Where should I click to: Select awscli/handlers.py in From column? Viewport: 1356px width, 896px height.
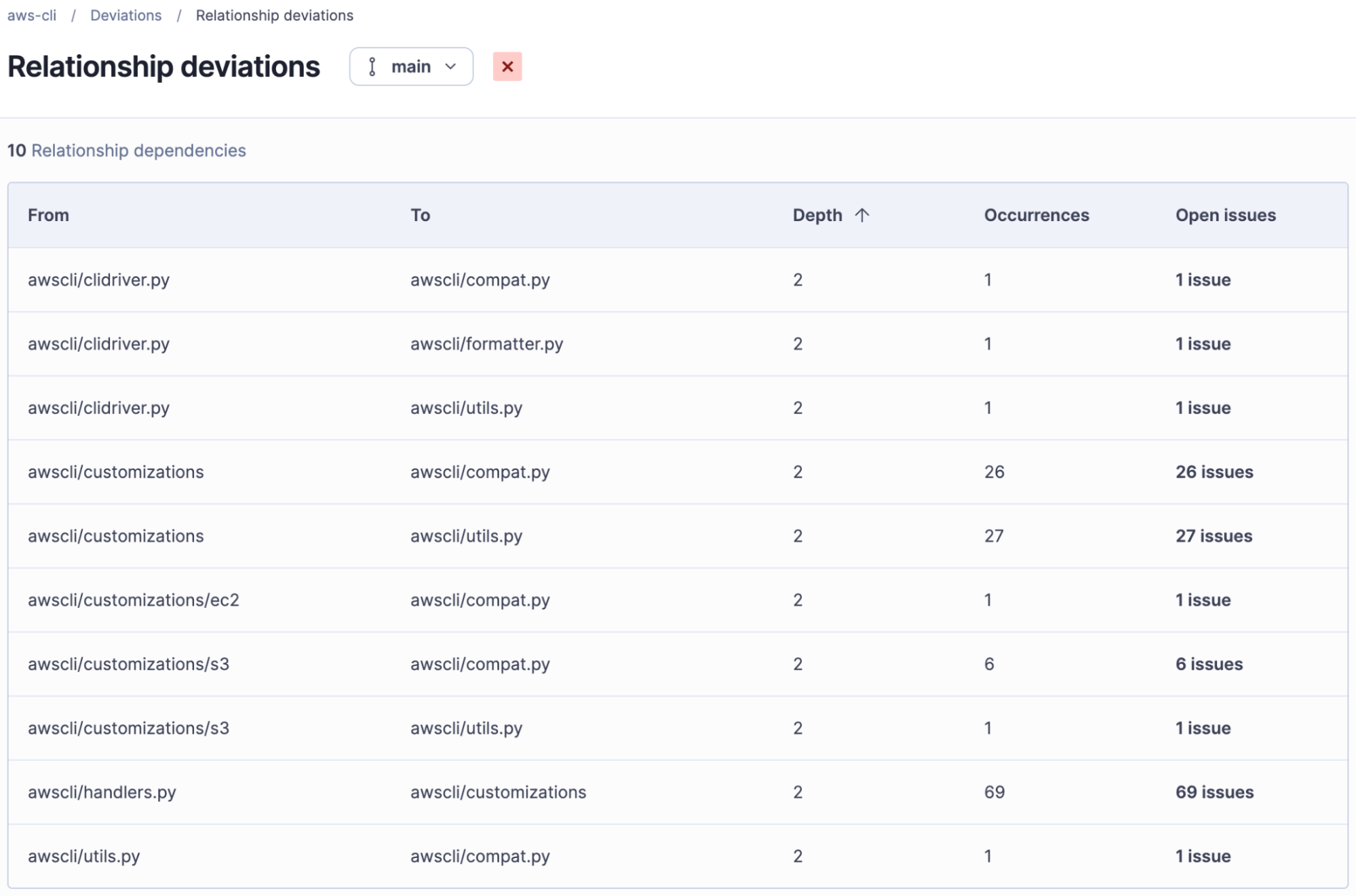point(102,792)
